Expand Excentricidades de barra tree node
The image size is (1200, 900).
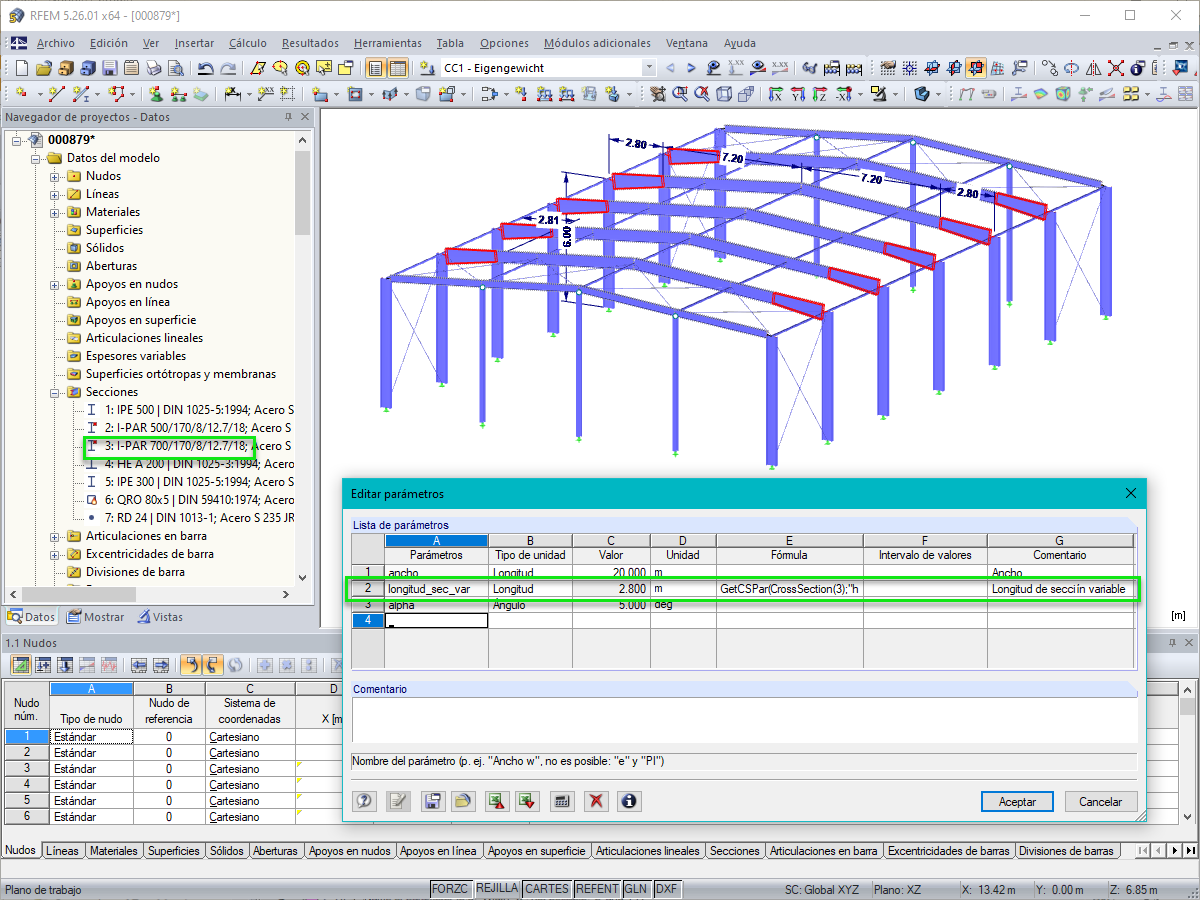point(55,554)
